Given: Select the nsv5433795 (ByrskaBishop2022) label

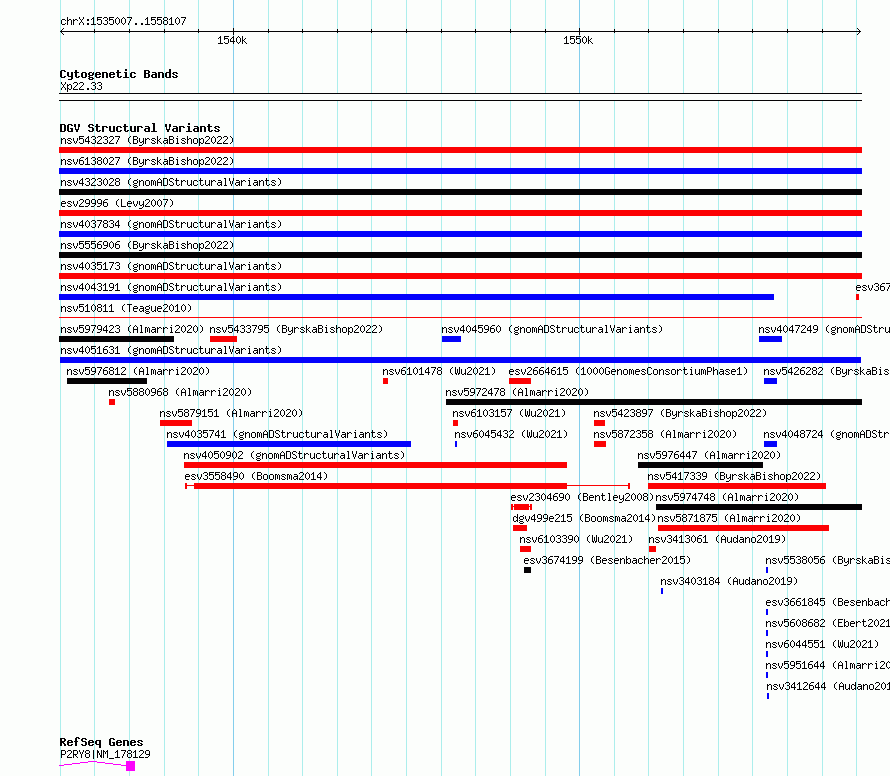Looking at the screenshot, I should (296, 329).
